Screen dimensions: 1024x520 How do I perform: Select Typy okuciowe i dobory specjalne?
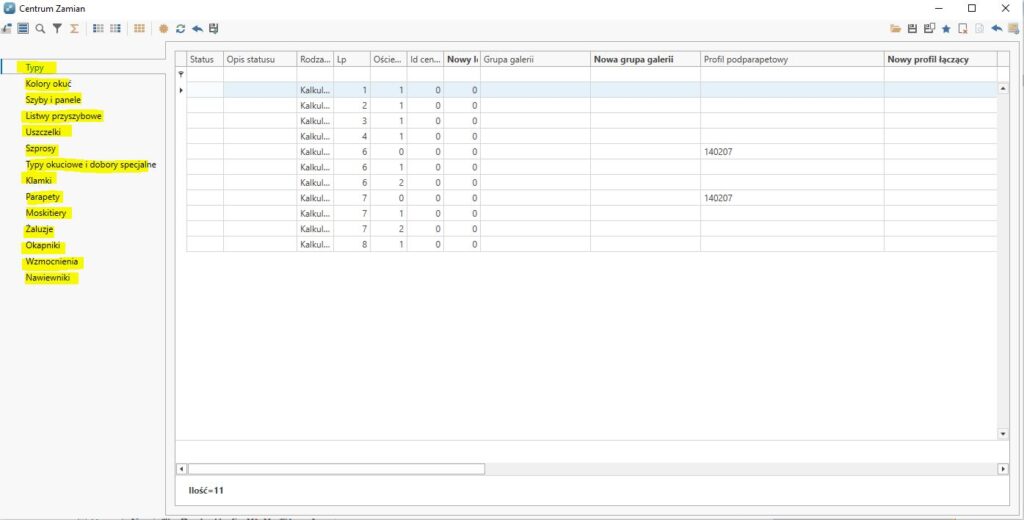pyautogui.click(x=91, y=165)
